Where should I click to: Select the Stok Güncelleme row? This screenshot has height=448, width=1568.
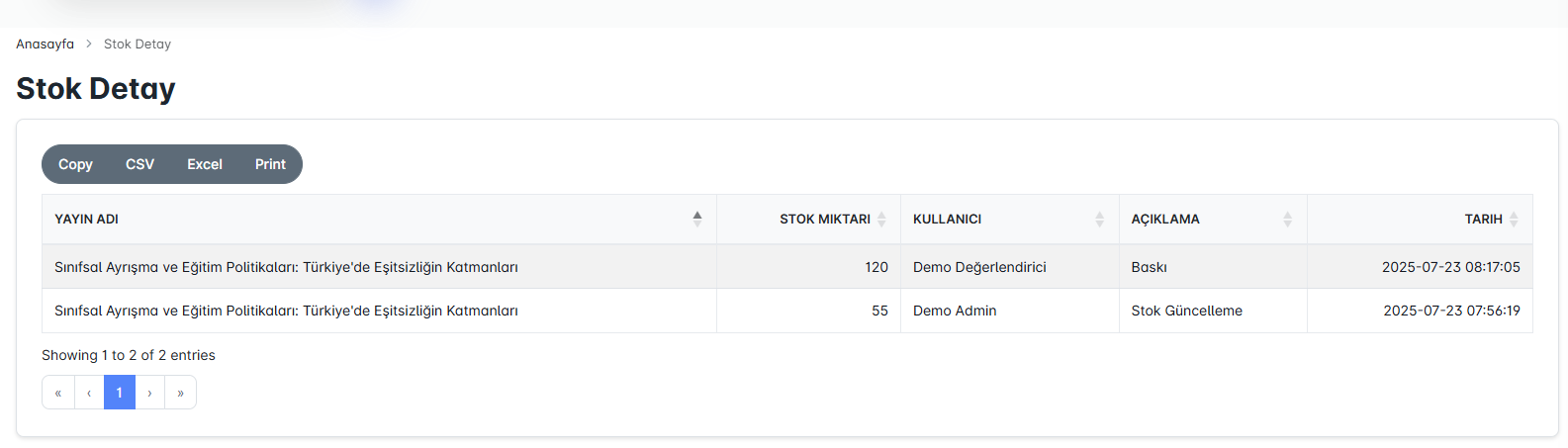[x=1186, y=311]
